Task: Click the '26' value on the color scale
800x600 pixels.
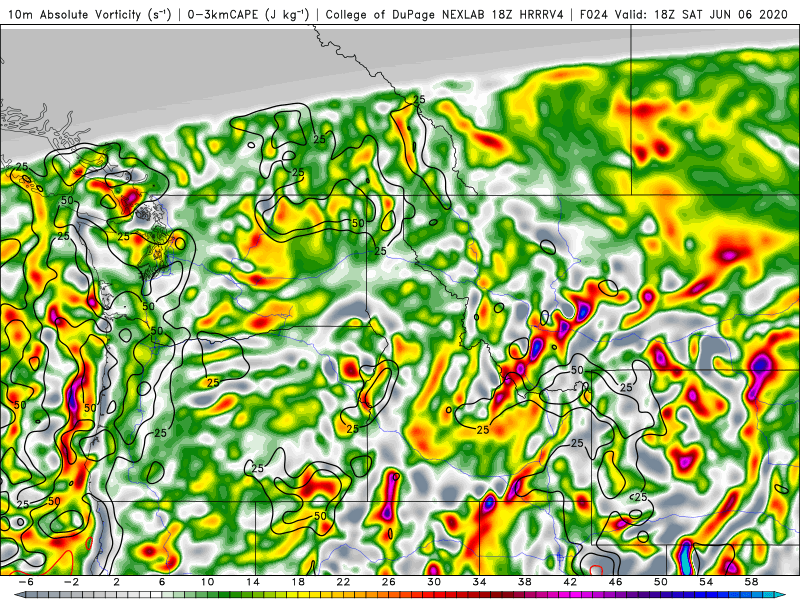Action: (389, 582)
